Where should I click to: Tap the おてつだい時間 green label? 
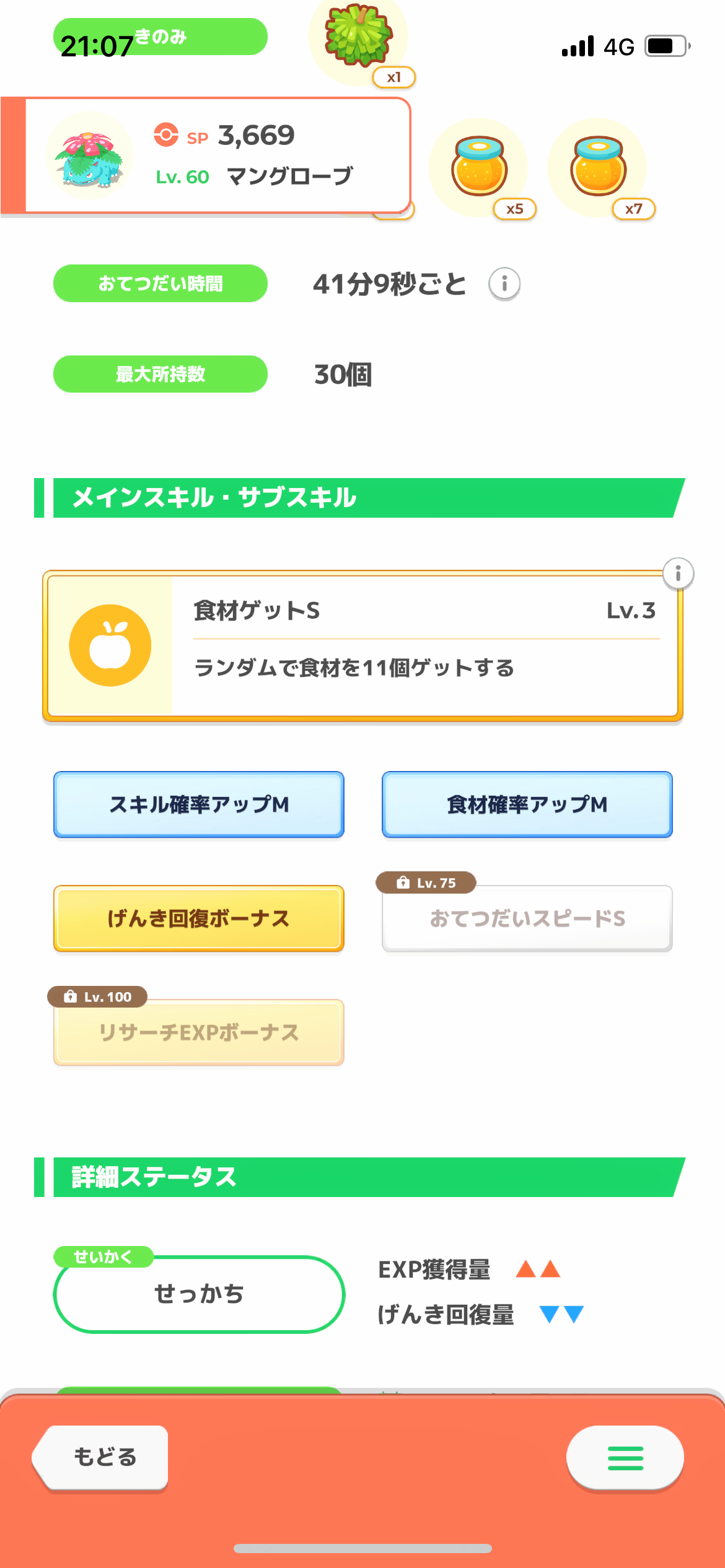(160, 284)
